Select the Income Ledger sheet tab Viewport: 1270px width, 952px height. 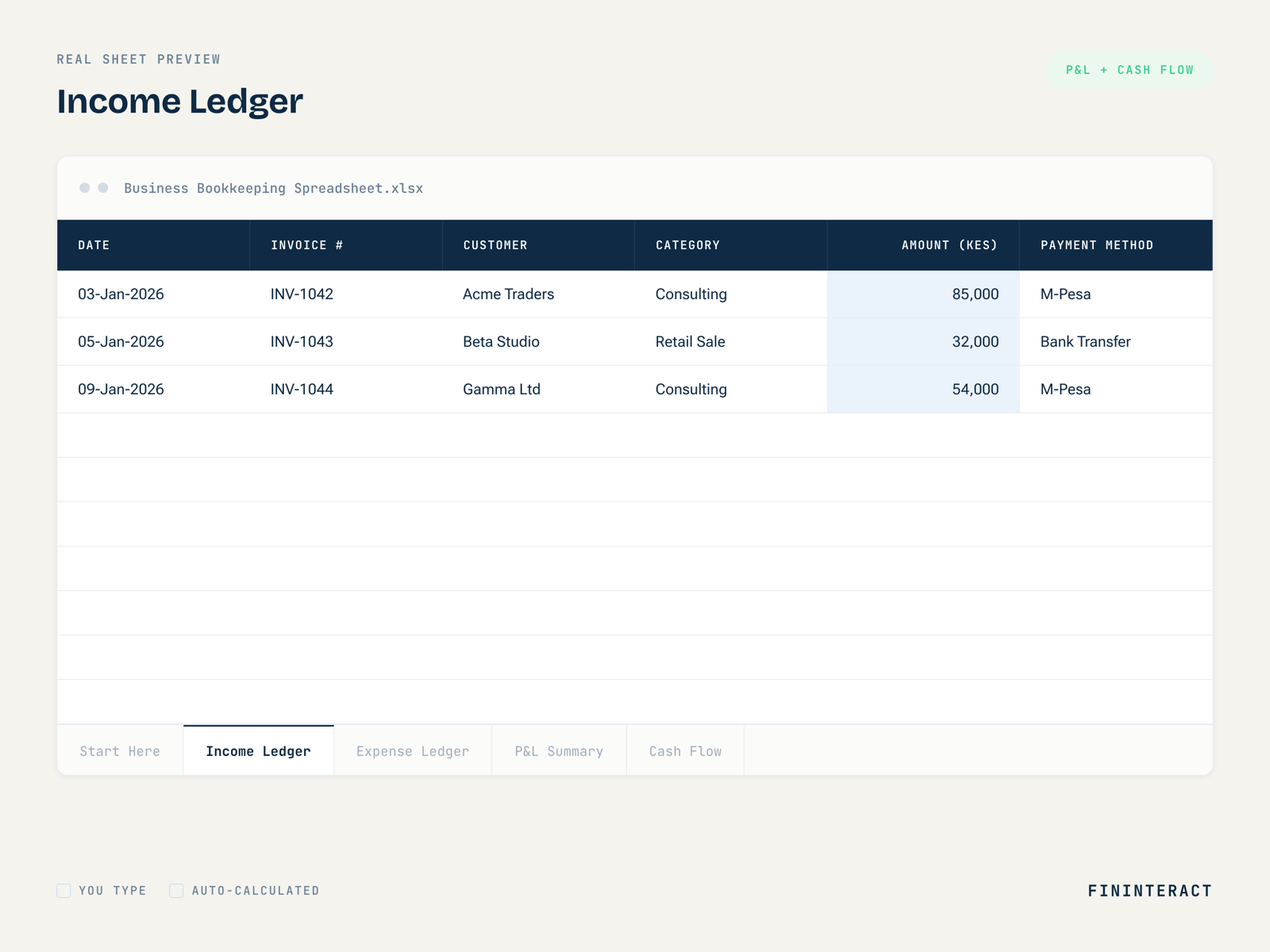tap(258, 750)
